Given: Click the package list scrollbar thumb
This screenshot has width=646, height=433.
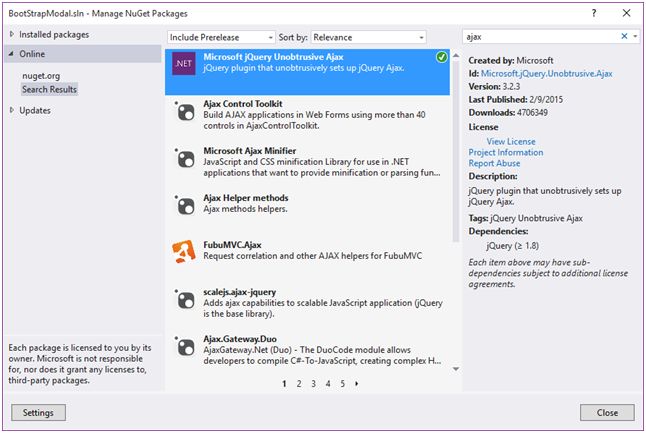Looking at the screenshot, I should coord(455,151).
